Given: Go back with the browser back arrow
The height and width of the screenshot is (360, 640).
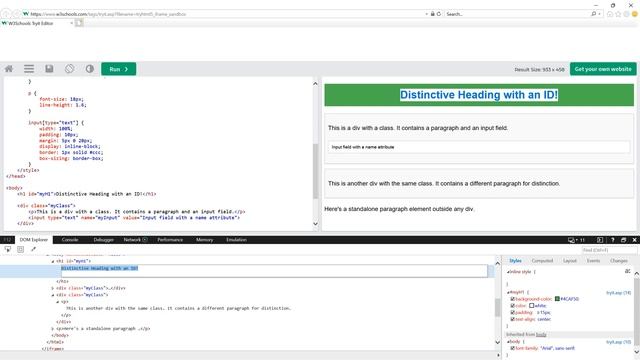Looking at the screenshot, I should [x=5, y=14].
